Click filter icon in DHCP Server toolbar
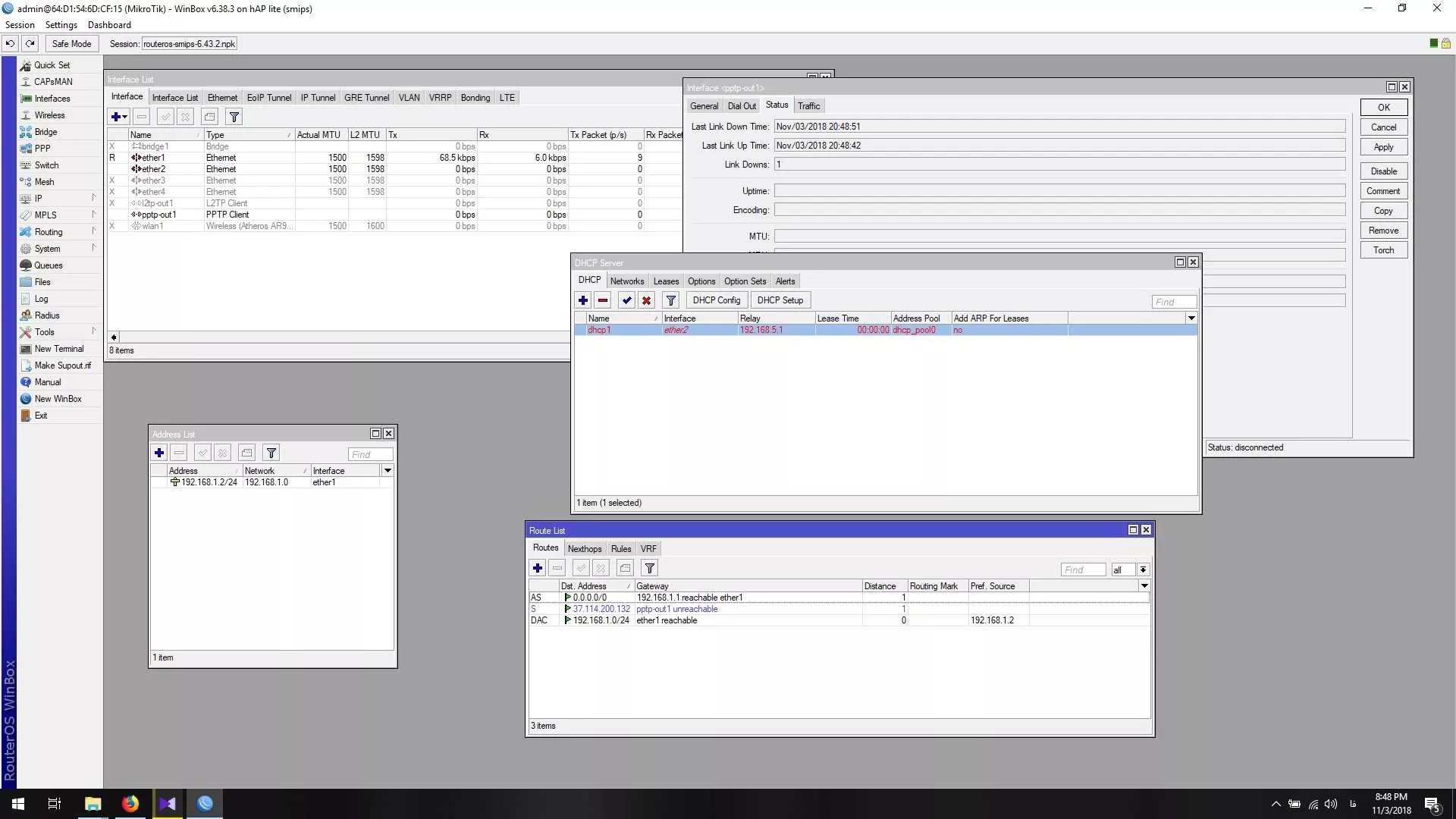The height and width of the screenshot is (819, 1456). tap(671, 300)
